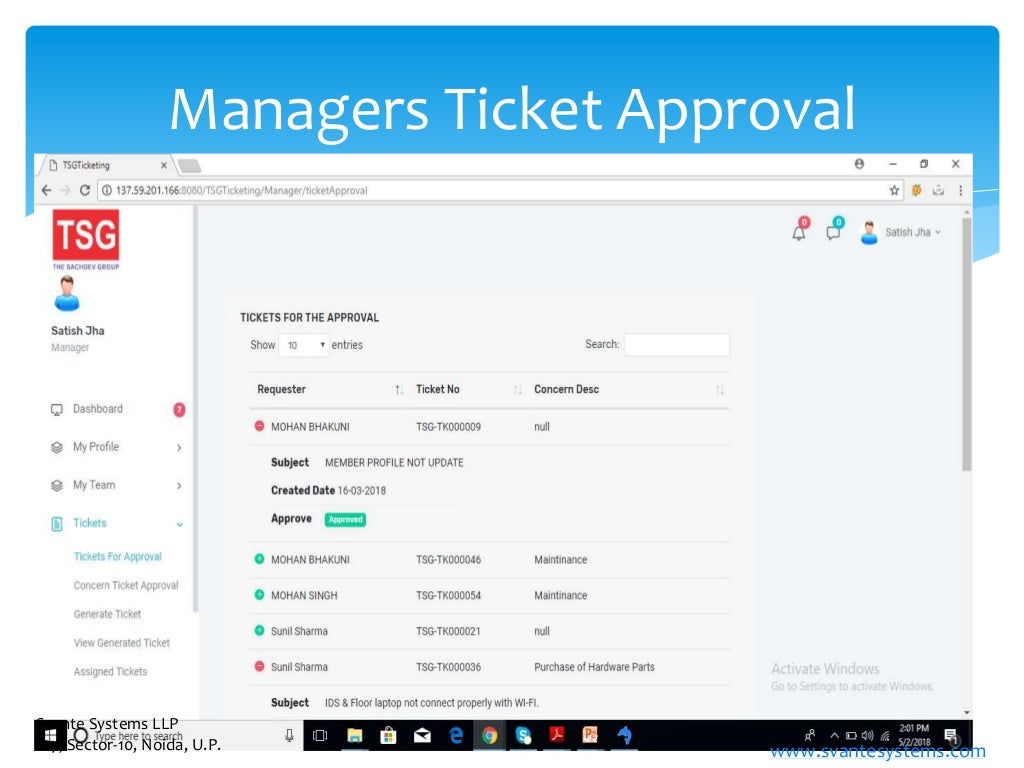Open the Action Center notification icon
The height and width of the screenshot is (768, 1024).
pyautogui.click(x=951, y=736)
